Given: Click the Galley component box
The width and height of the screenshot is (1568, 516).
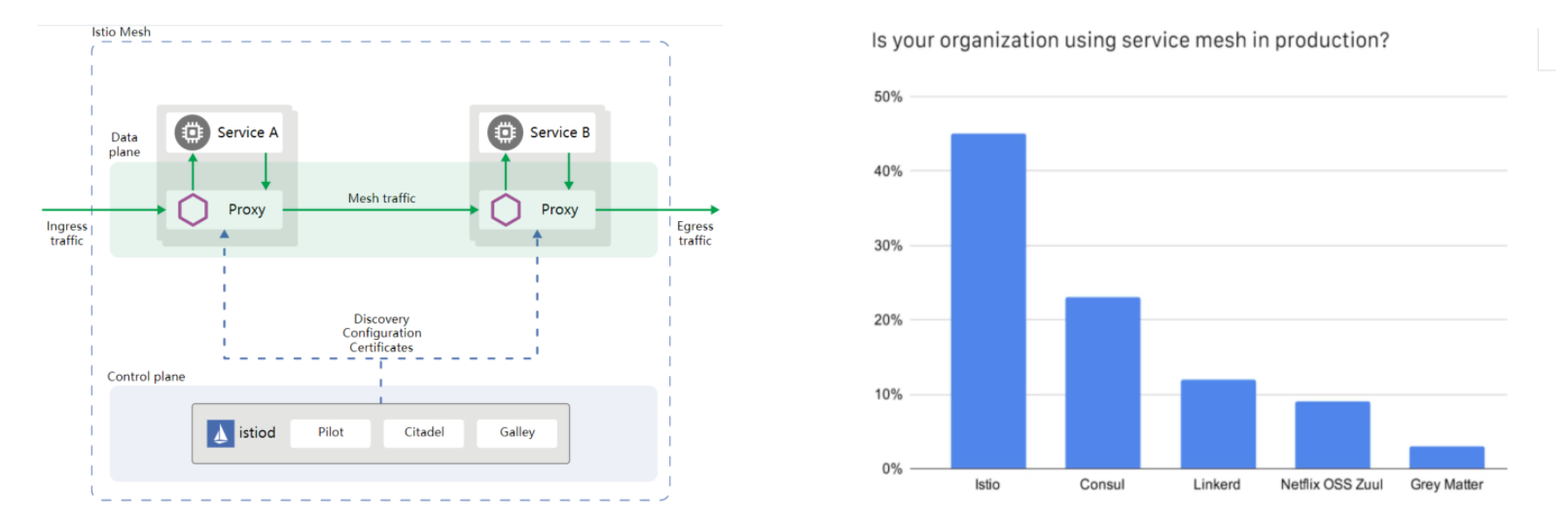Looking at the screenshot, I should [517, 432].
